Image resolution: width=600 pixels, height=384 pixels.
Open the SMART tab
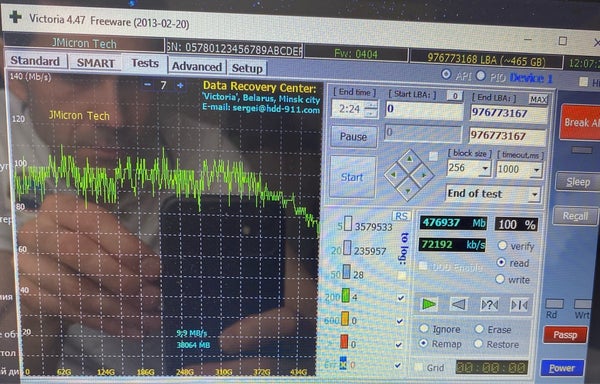coord(95,63)
